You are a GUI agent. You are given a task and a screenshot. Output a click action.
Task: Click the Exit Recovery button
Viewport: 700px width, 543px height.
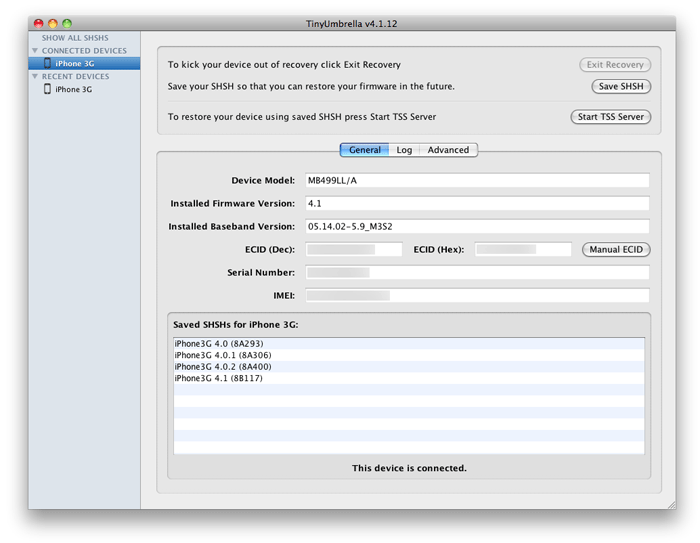click(x=615, y=65)
